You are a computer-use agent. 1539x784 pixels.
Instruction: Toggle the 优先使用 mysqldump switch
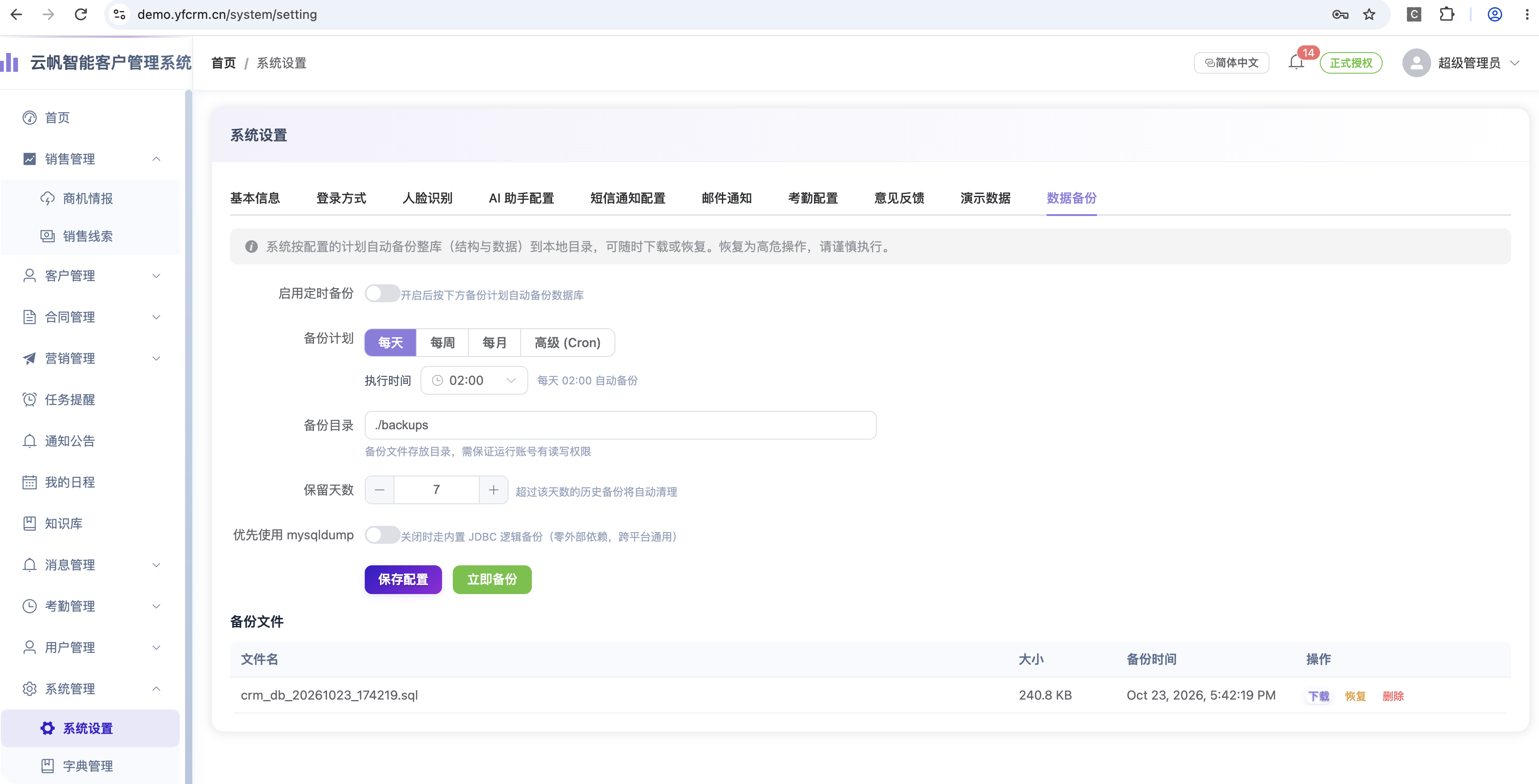coord(382,535)
